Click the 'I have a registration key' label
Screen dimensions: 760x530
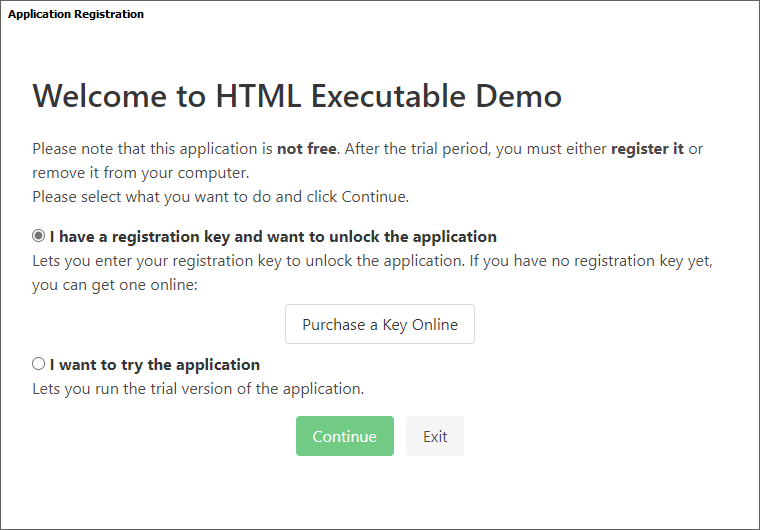pyautogui.click(x=273, y=237)
